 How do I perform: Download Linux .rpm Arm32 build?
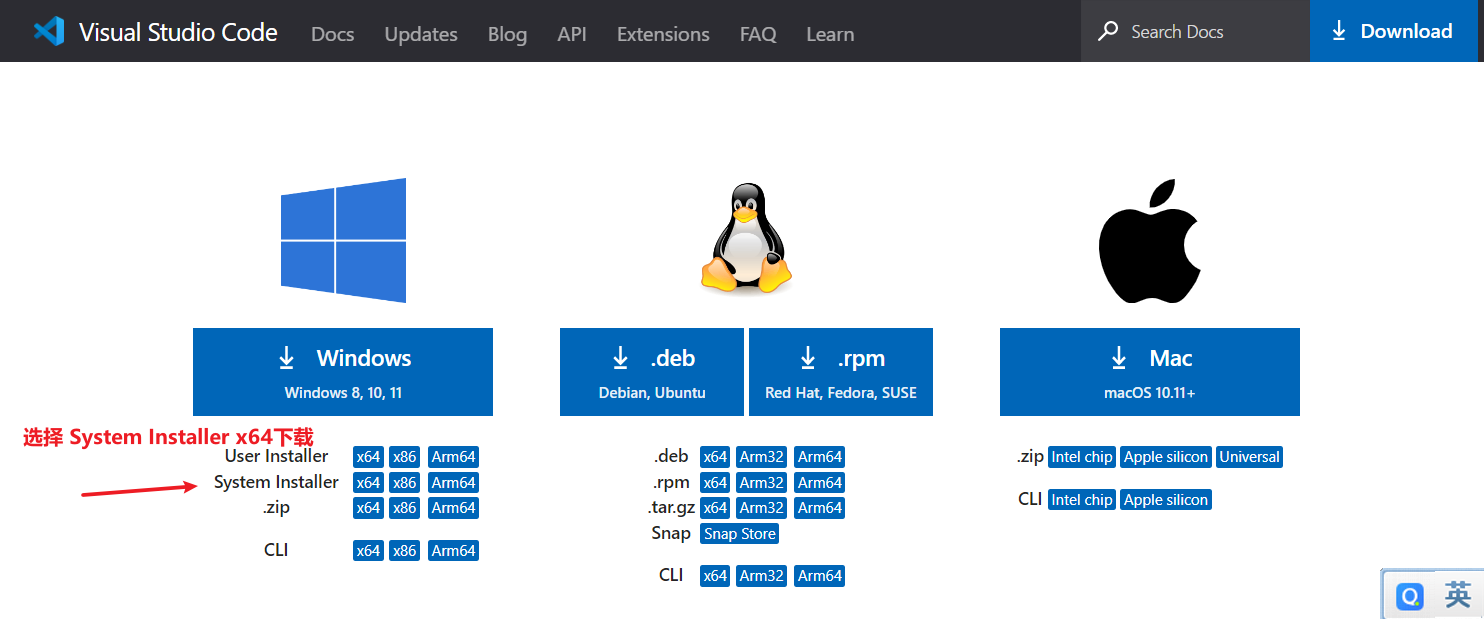pos(761,483)
